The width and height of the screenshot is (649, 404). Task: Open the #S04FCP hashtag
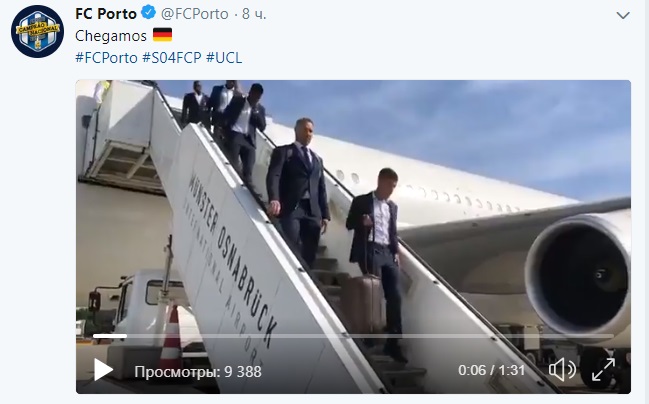[172, 58]
